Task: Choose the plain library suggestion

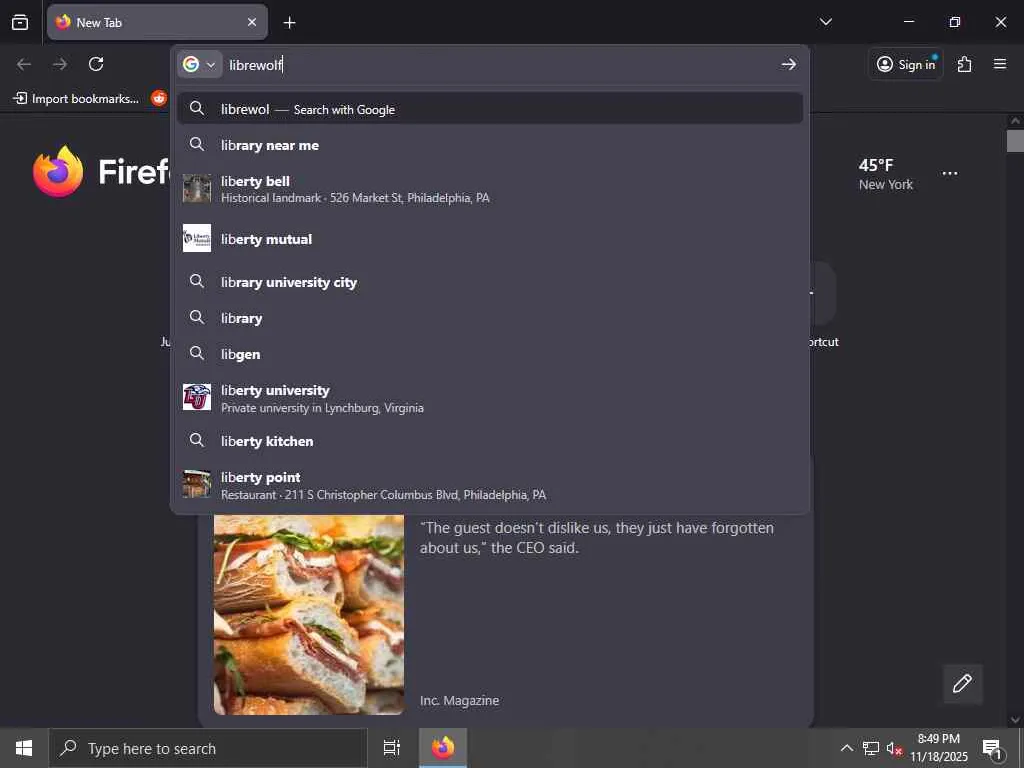Action: point(490,318)
